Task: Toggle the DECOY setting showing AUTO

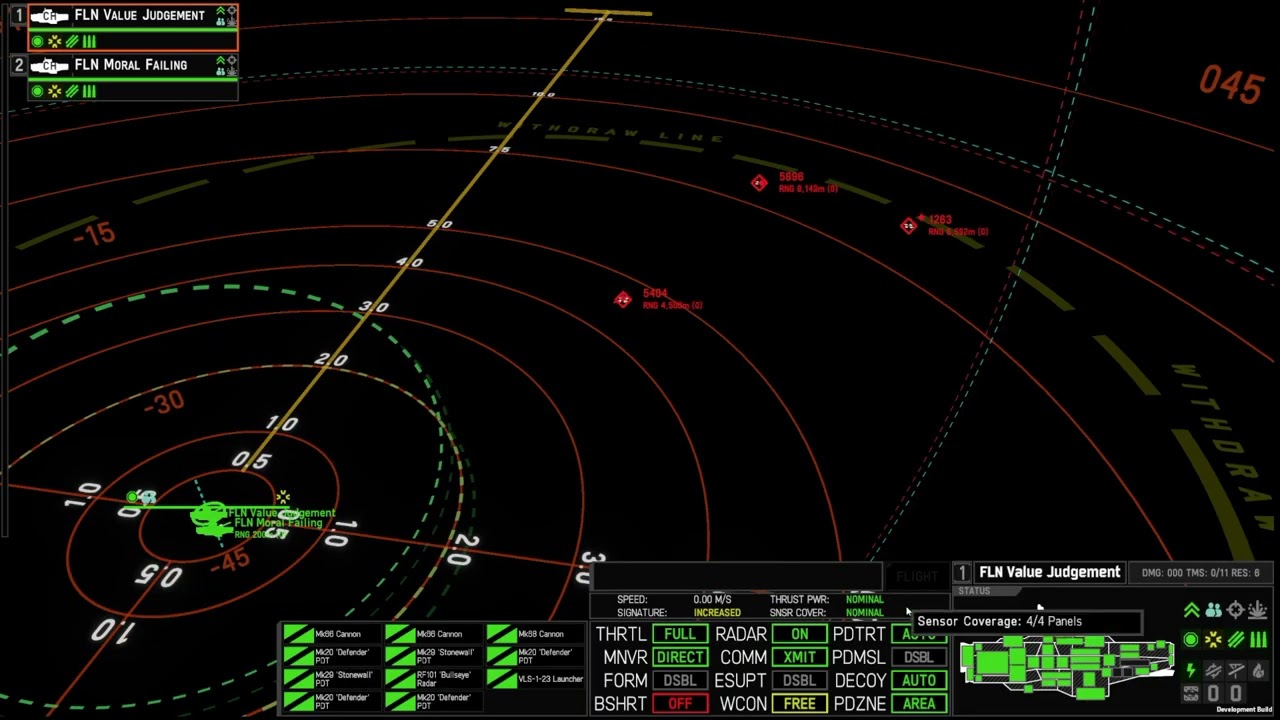Action: click(x=918, y=681)
